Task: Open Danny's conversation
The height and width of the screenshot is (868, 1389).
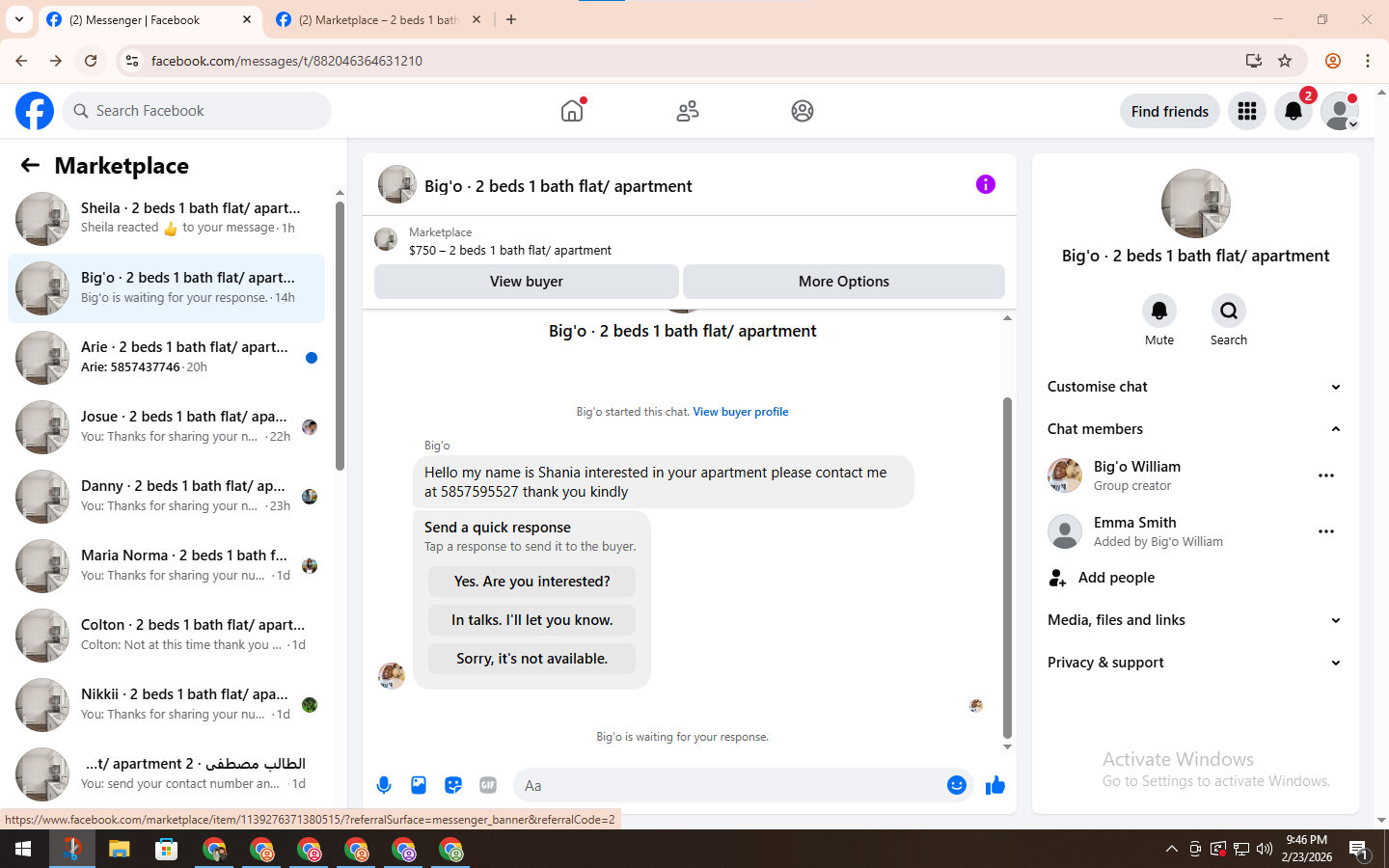Action: 166,497
